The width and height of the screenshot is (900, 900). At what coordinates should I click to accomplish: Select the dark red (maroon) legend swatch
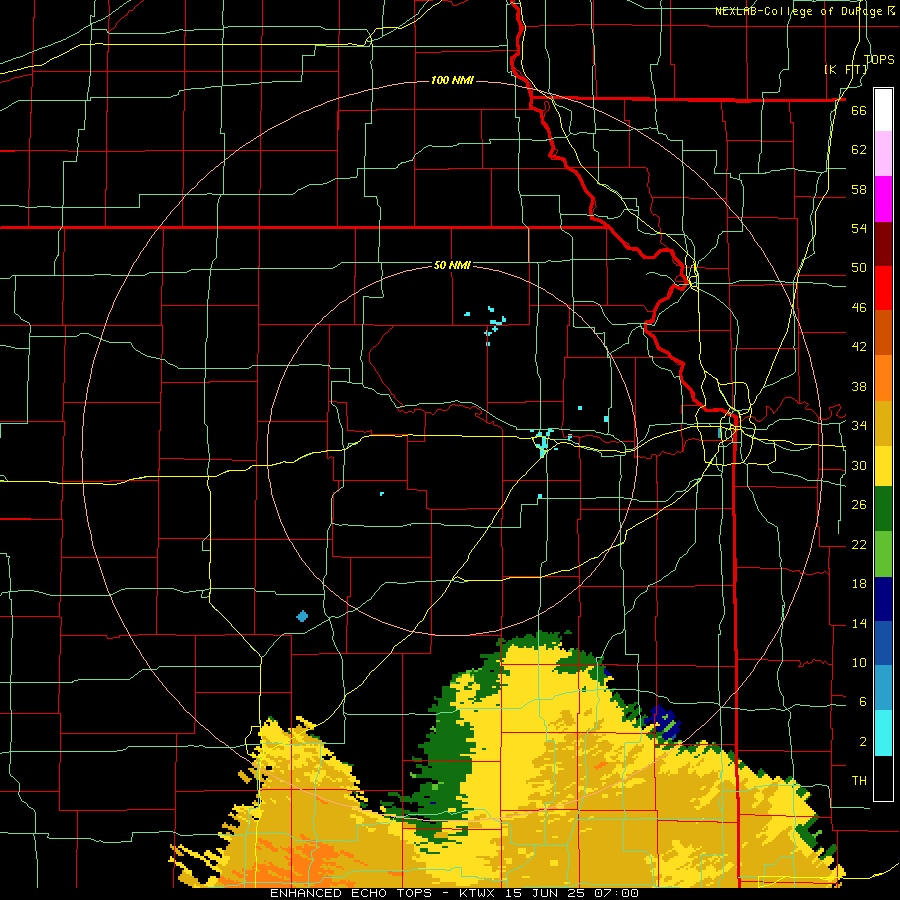[883, 244]
